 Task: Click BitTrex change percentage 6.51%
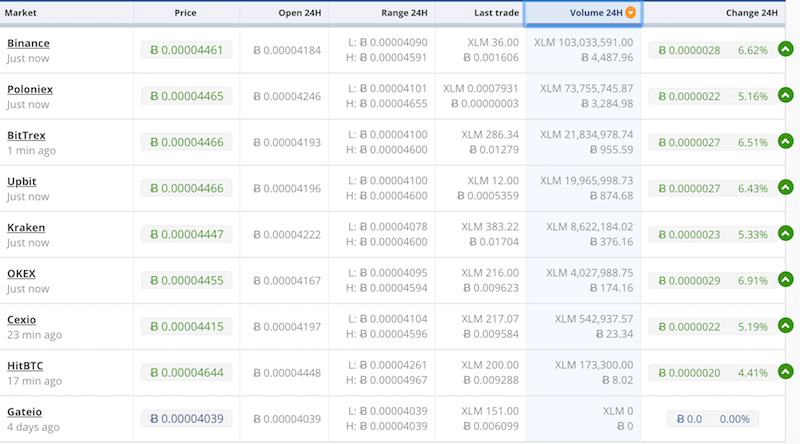tap(753, 142)
